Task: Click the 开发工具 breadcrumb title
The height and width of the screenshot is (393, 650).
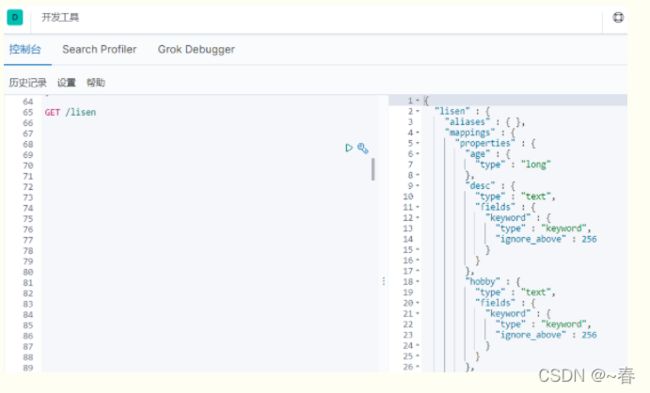Action: 60,17
